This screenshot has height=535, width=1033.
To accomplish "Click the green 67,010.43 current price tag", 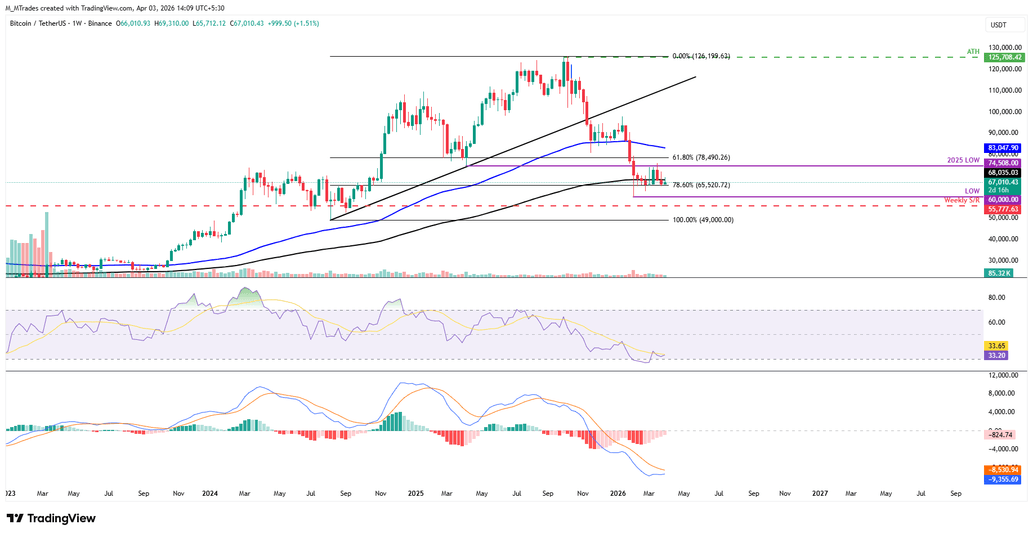I will tap(1003, 181).
